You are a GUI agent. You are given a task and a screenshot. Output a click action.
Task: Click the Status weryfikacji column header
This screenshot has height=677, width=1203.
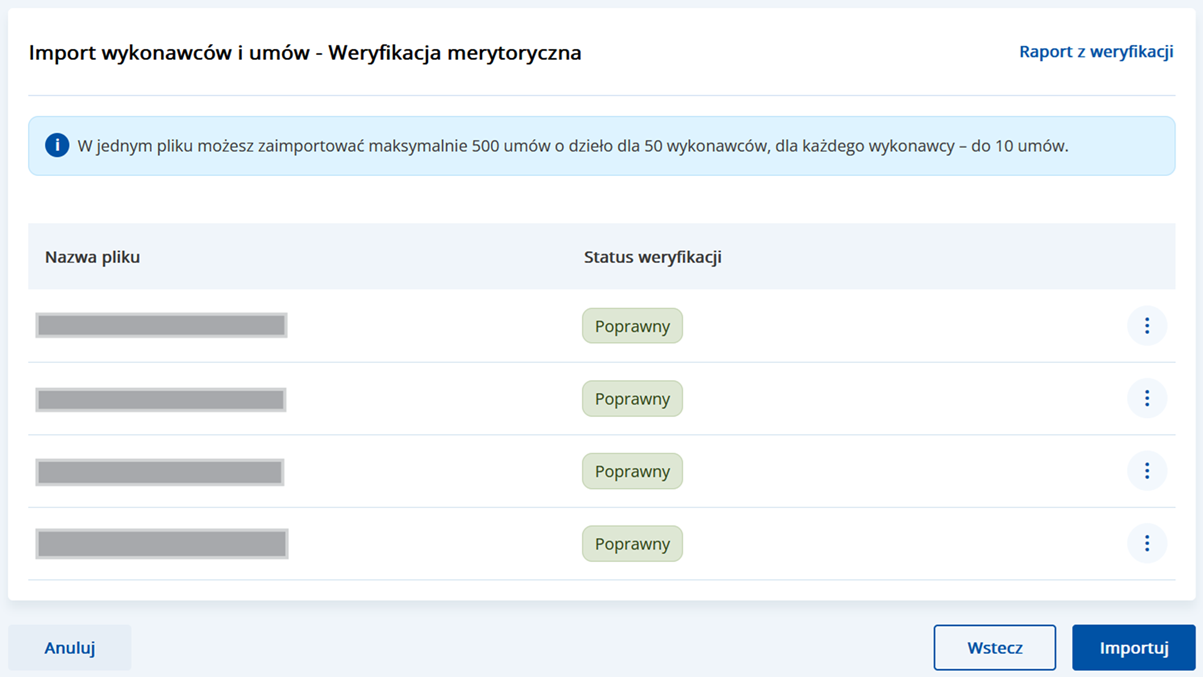(652, 257)
